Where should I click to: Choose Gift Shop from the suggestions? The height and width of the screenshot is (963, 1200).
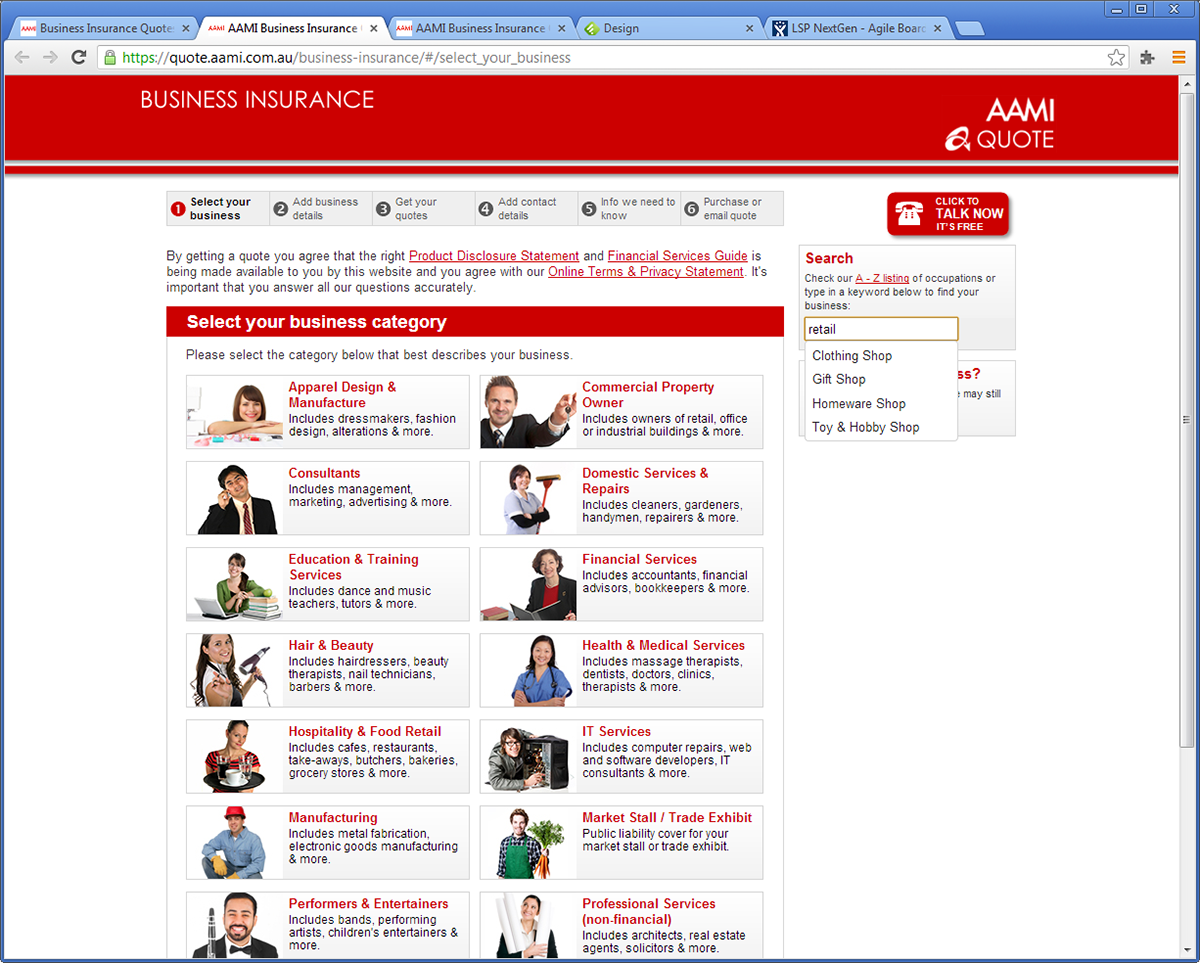click(881, 379)
